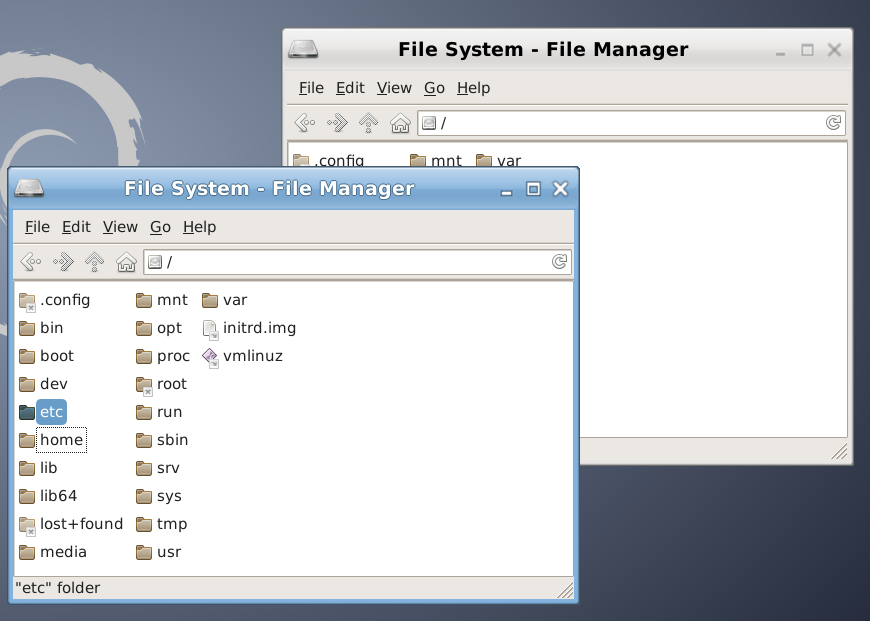The image size is (870, 621).
Task: Click home icon in rear File Manager window
Action: pos(400,122)
